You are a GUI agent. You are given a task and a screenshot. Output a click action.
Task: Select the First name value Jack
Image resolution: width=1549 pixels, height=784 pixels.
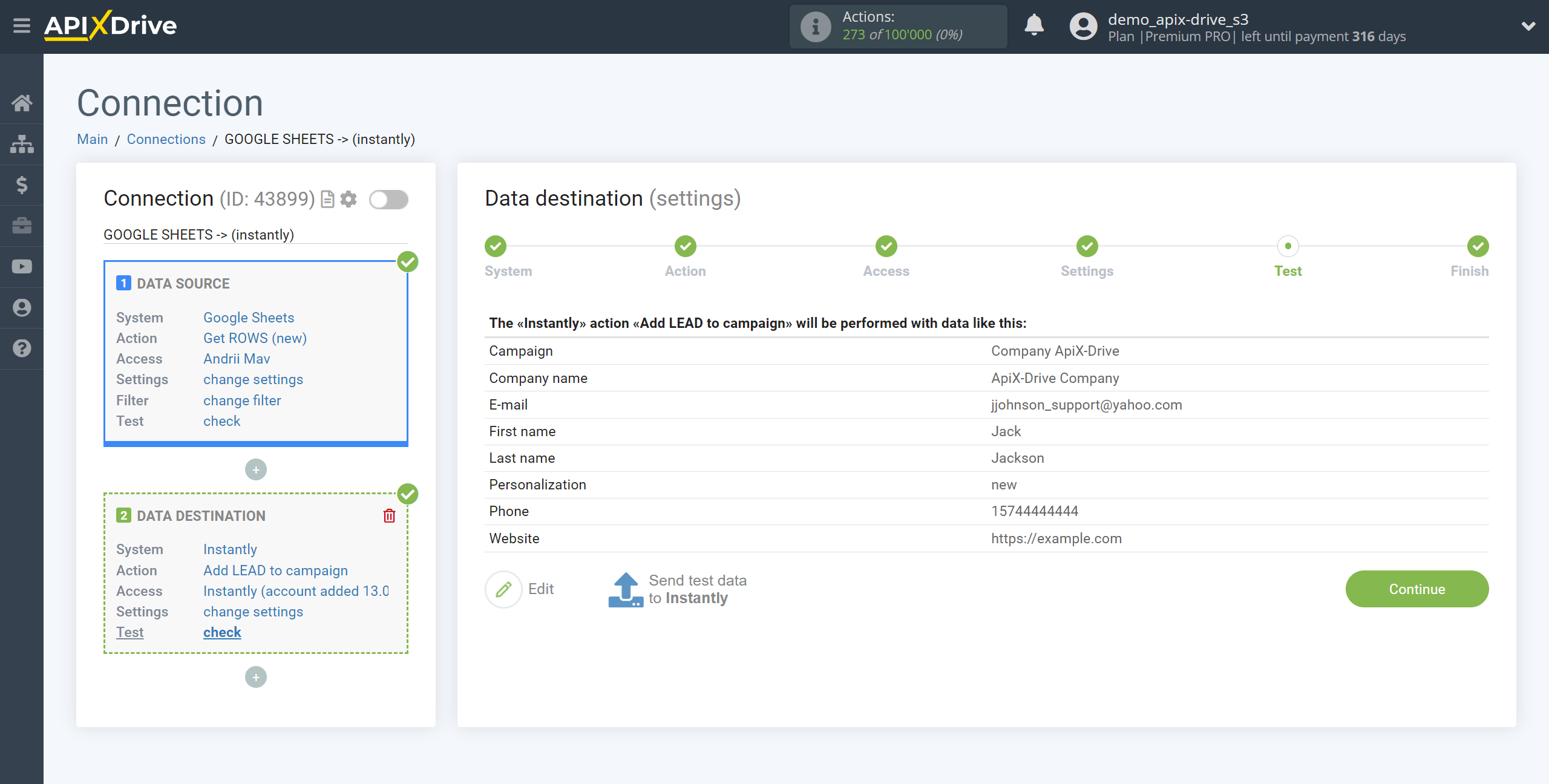click(1006, 431)
